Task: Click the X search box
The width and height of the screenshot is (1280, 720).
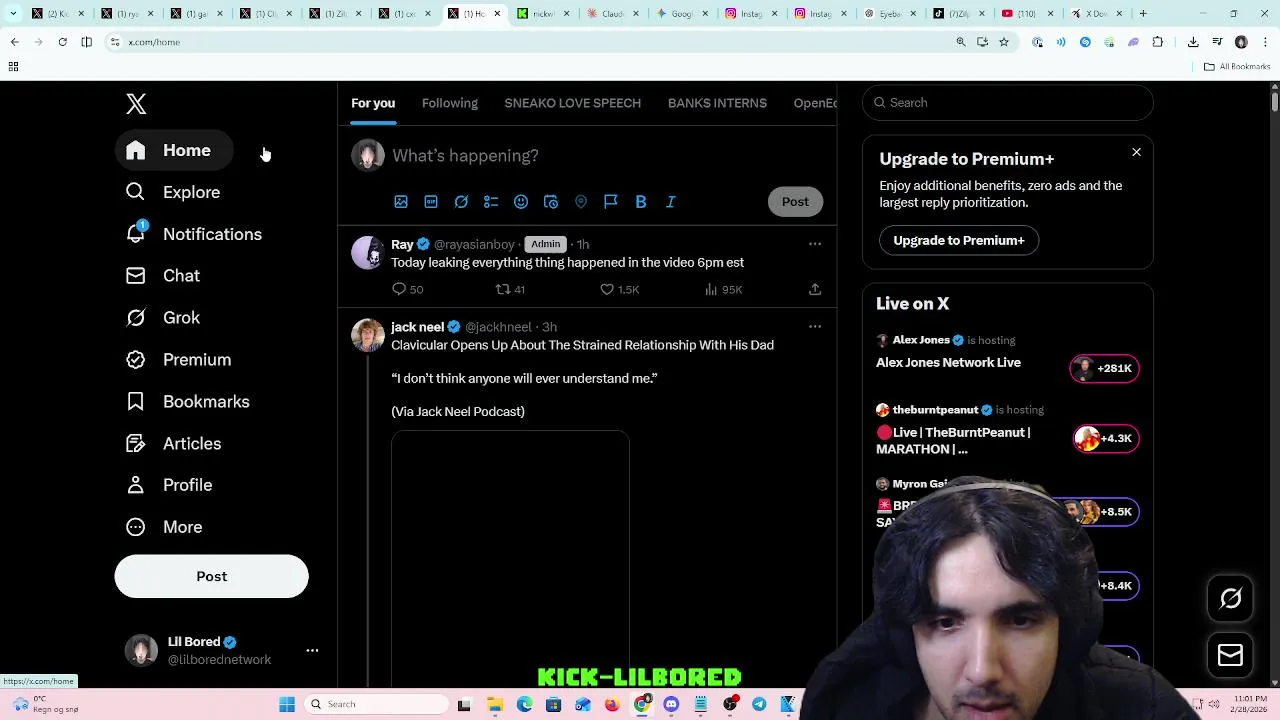Action: pyautogui.click(x=1008, y=103)
